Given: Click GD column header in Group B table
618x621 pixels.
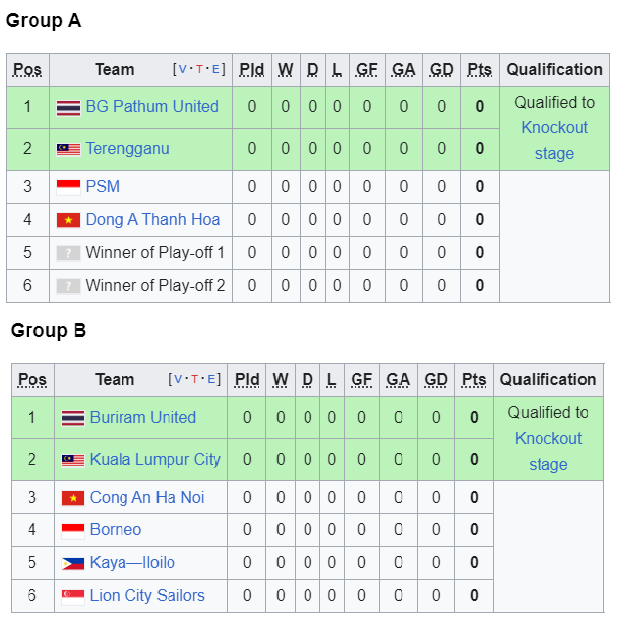Looking at the screenshot, I should pos(436,380).
